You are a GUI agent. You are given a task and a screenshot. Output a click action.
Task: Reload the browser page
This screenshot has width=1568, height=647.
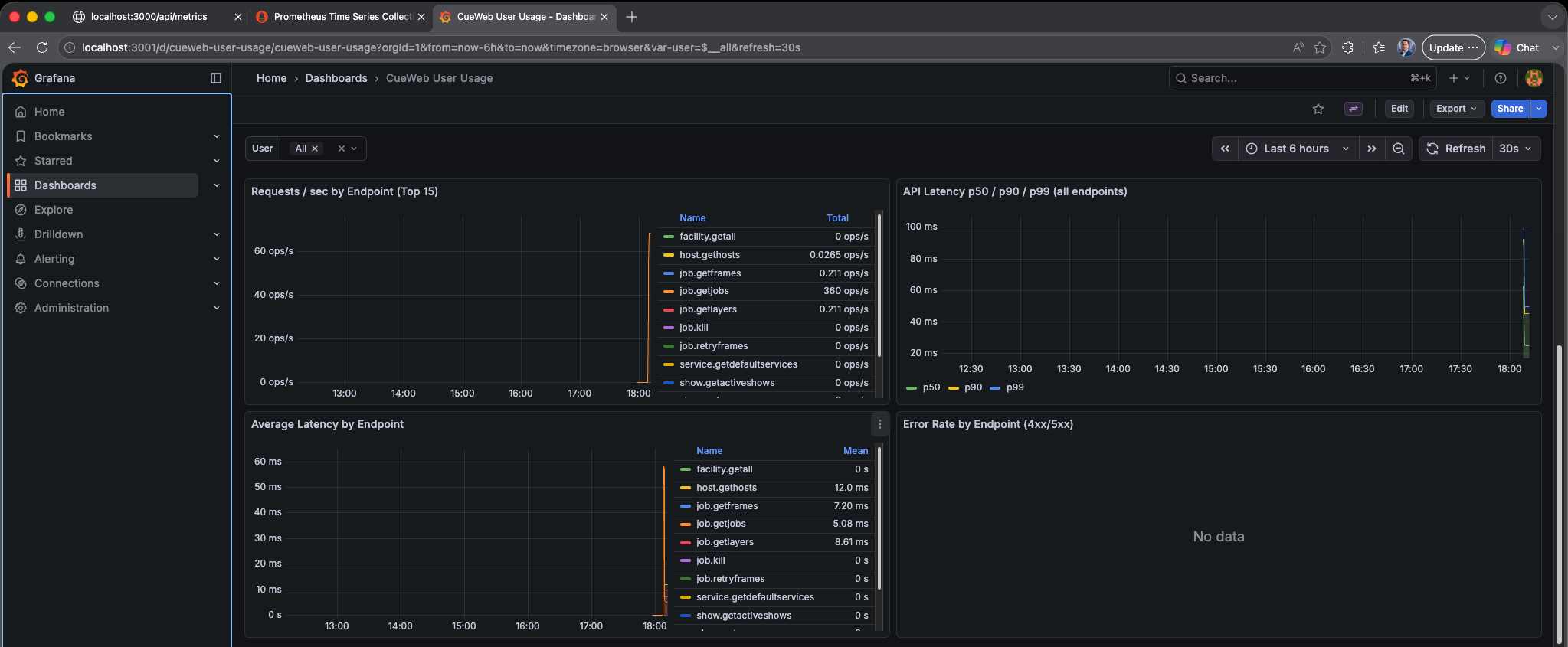(x=42, y=47)
